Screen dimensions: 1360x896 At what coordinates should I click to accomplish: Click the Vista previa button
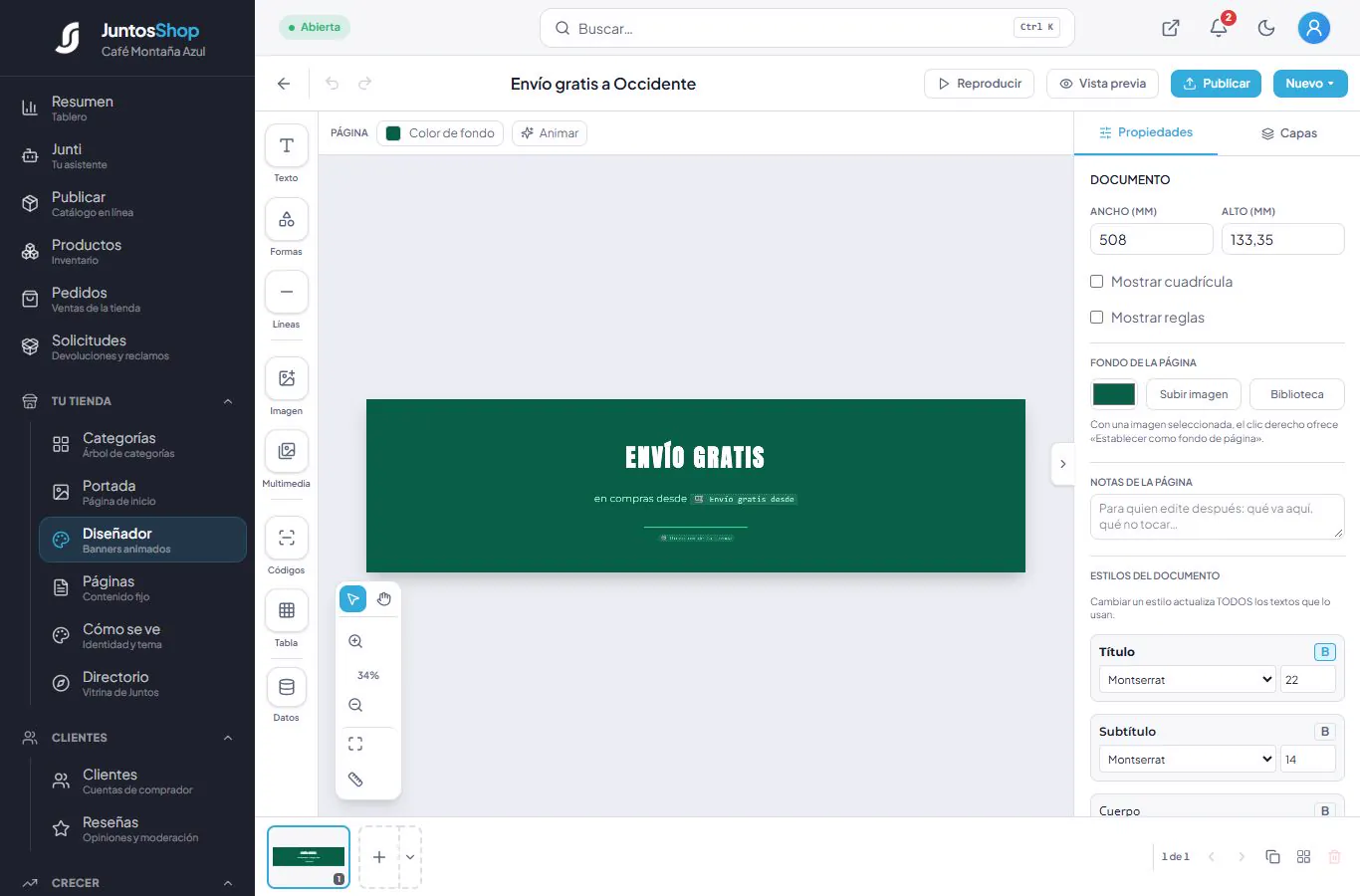[x=1103, y=84]
